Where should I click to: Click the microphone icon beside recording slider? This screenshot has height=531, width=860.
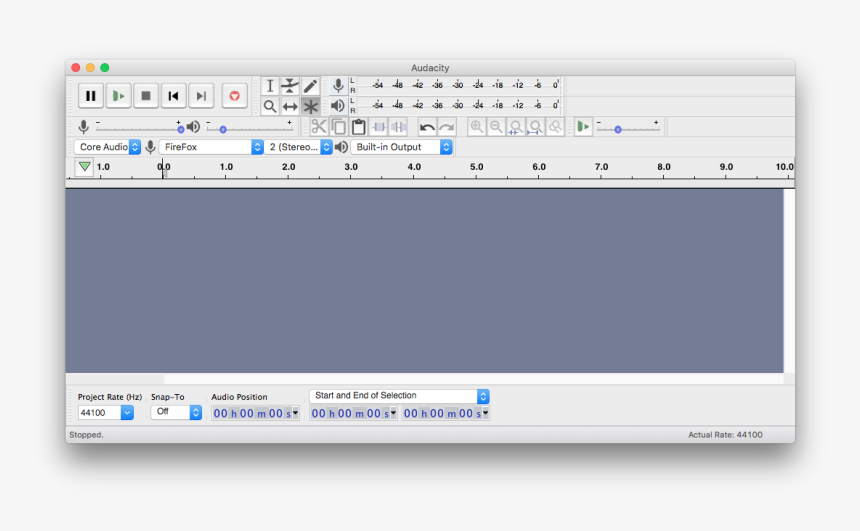point(83,127)
